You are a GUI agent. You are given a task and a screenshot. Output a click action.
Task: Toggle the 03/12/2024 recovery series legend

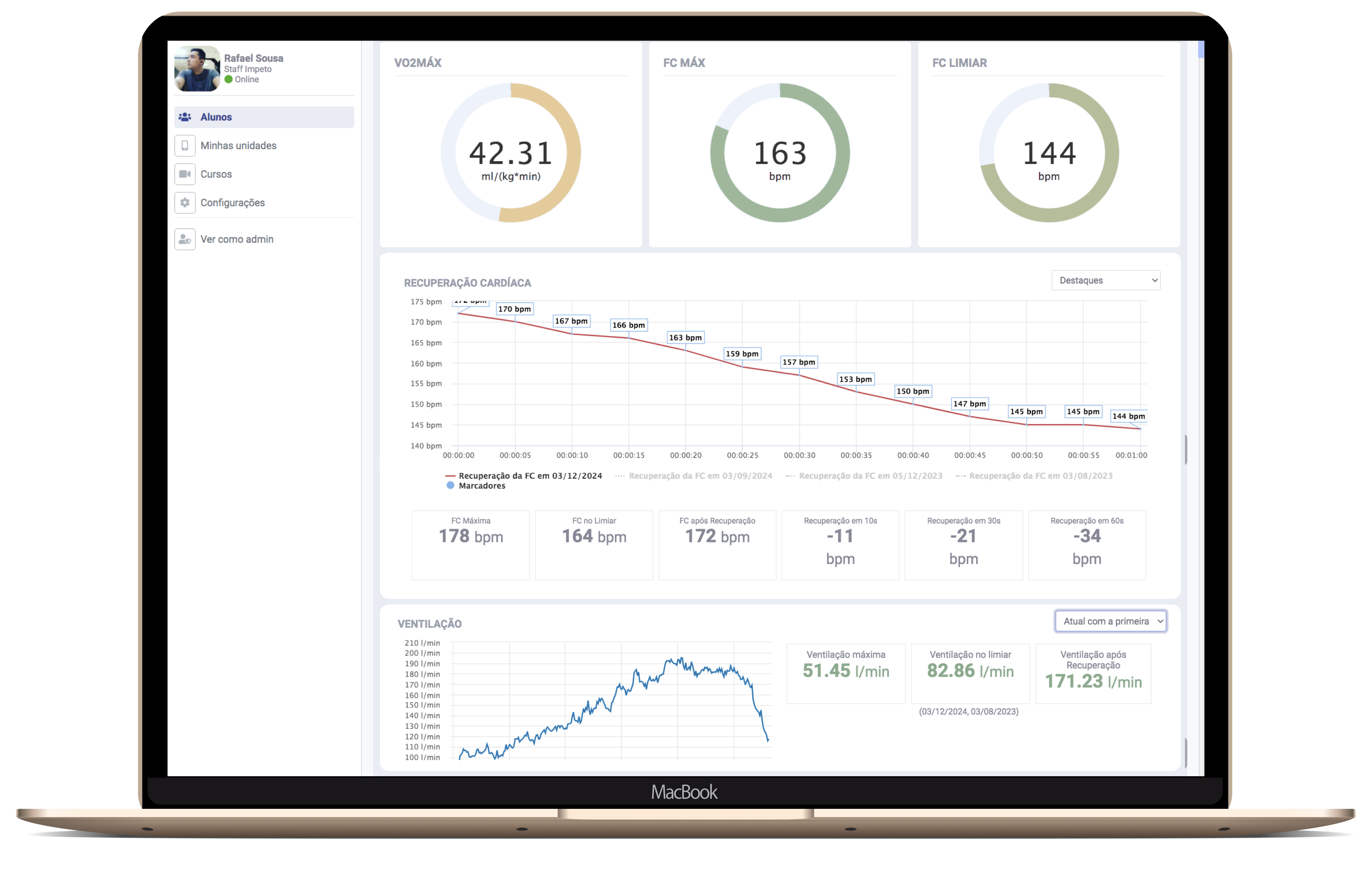point(530,476)
